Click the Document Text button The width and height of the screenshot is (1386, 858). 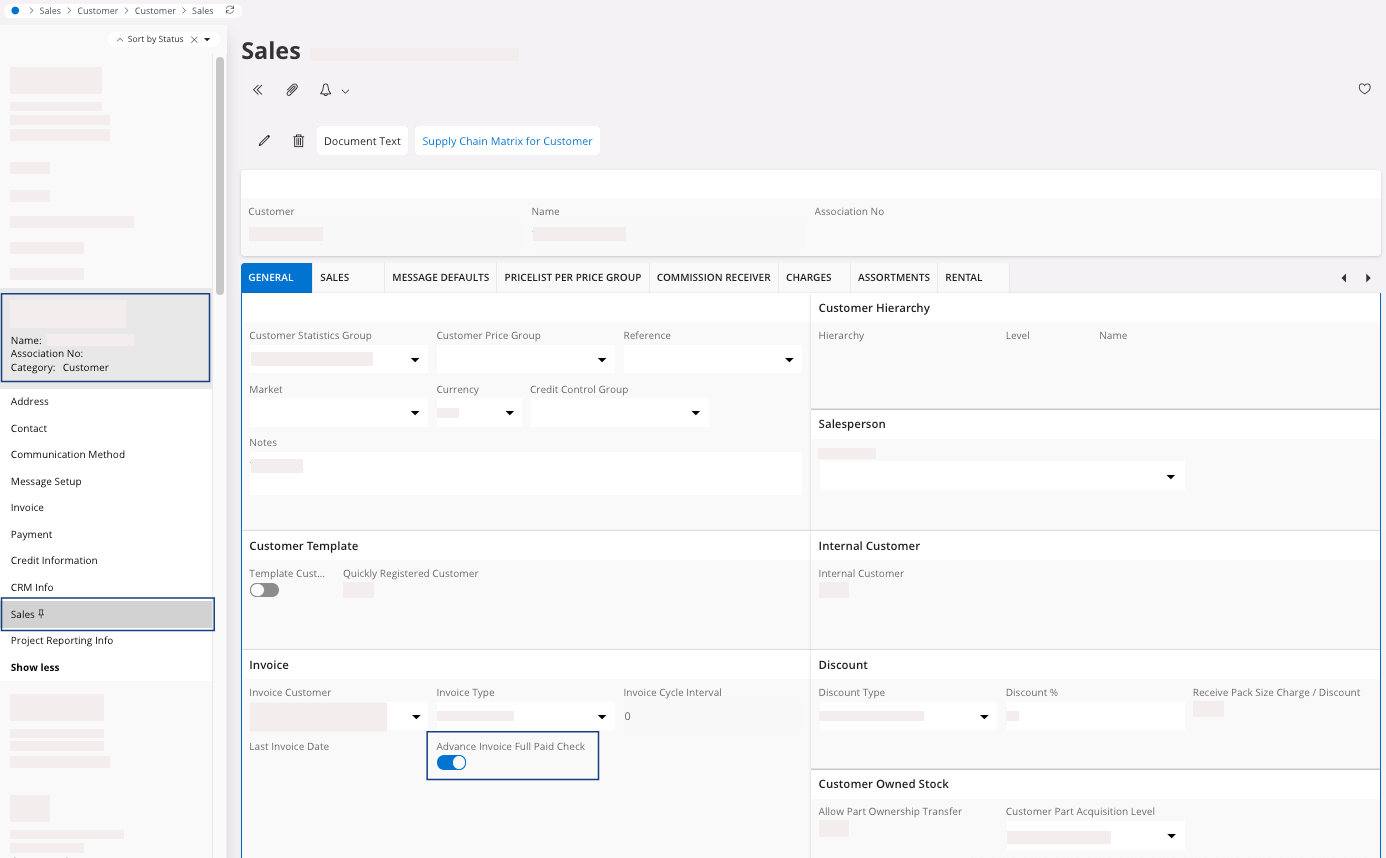(x=362, y=141)
